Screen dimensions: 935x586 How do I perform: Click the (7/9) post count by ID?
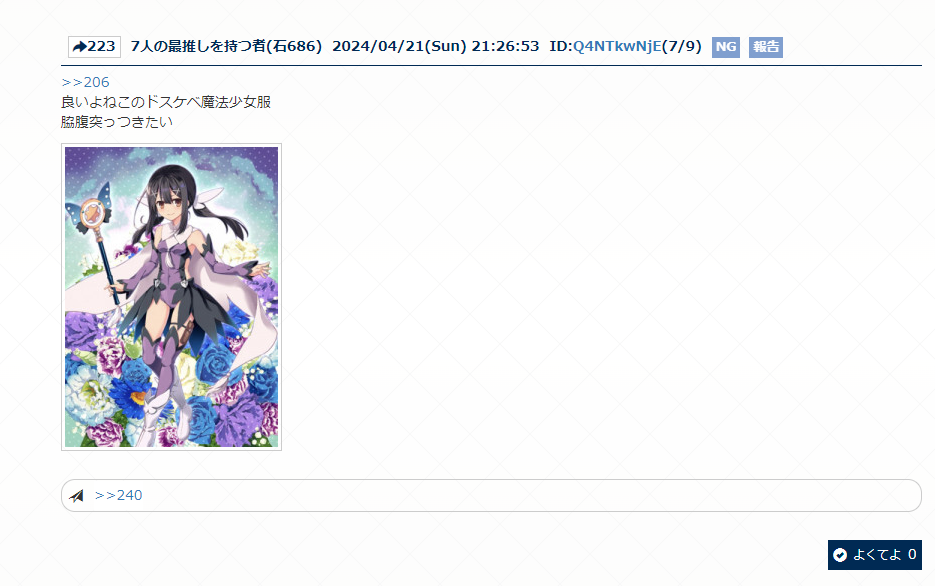click(682, 46)
